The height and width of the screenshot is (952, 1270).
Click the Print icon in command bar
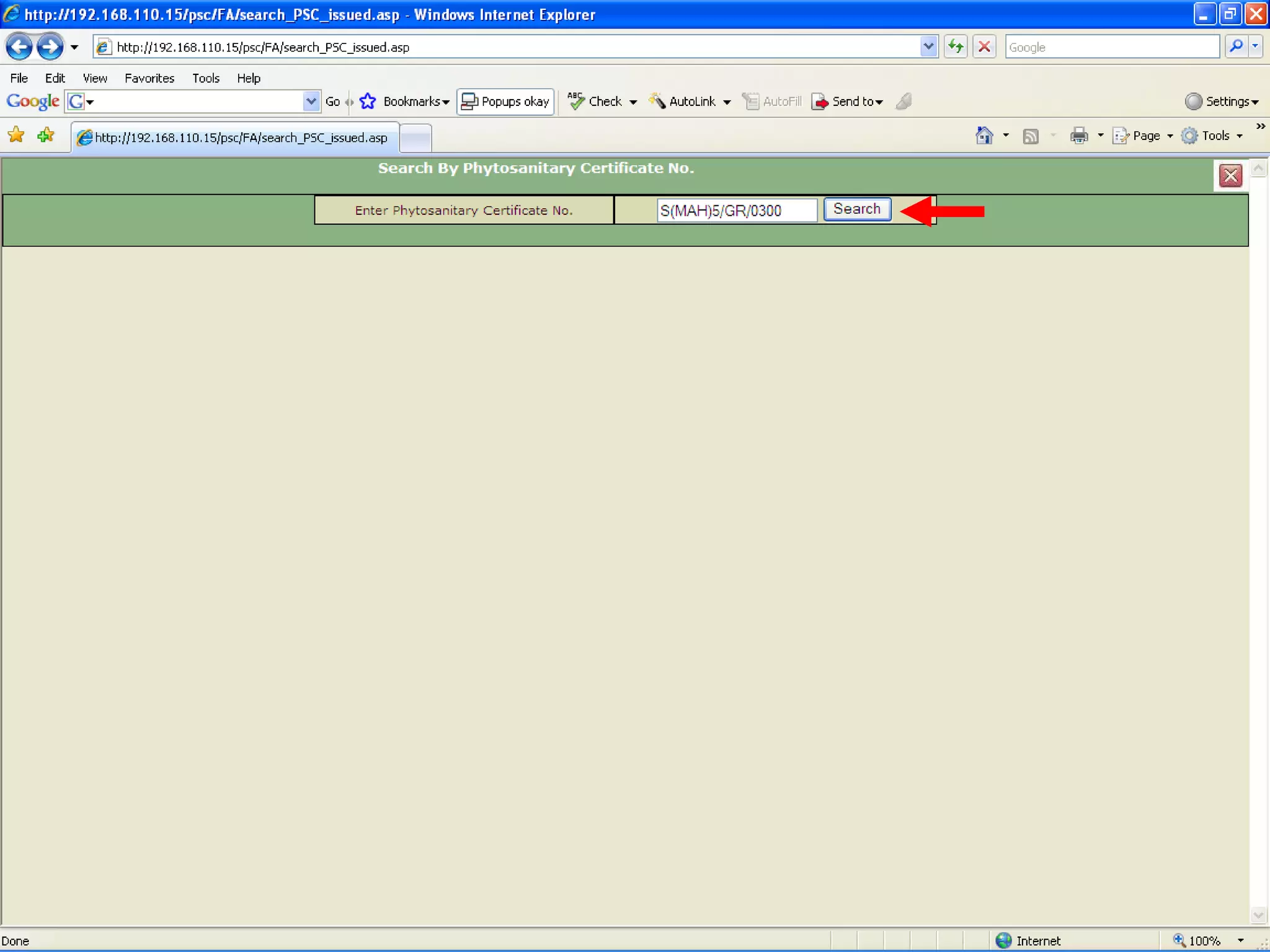pyautogui.click(x=1078, y=136)
